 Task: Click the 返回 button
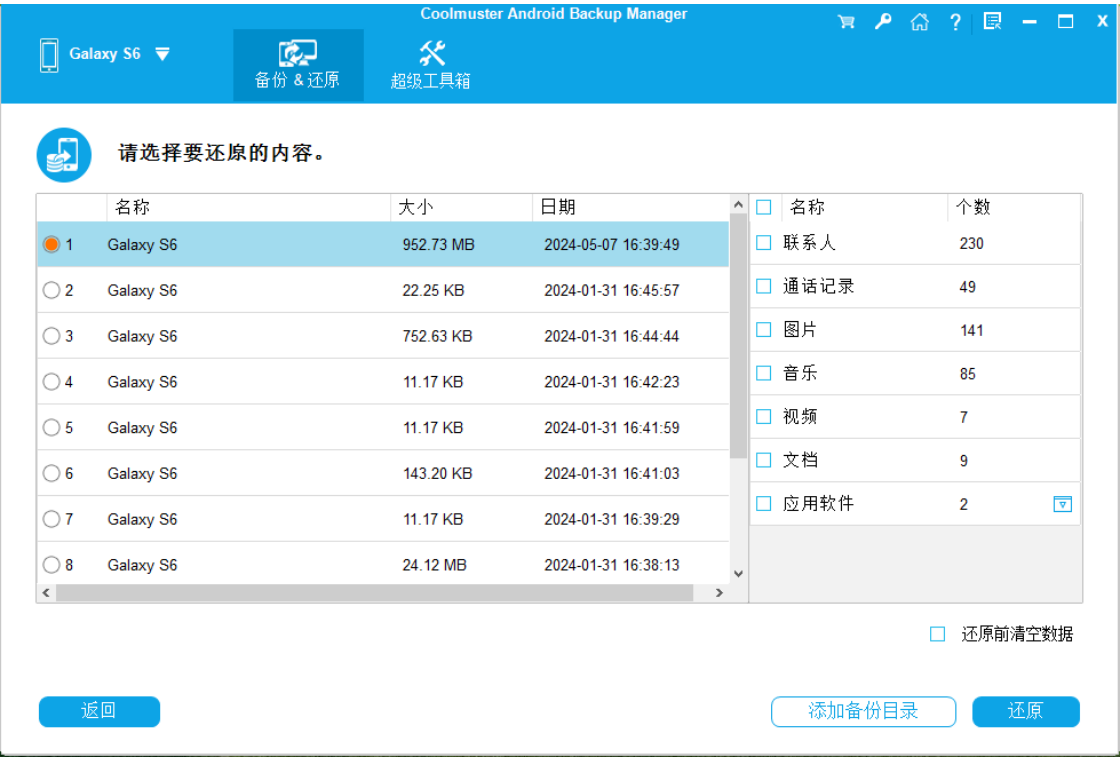(99, 711)
